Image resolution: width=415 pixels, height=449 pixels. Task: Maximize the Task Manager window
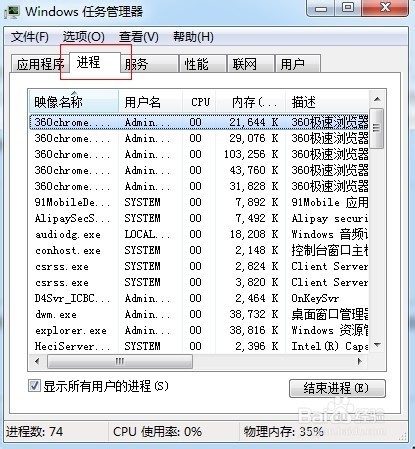point(348,7)
